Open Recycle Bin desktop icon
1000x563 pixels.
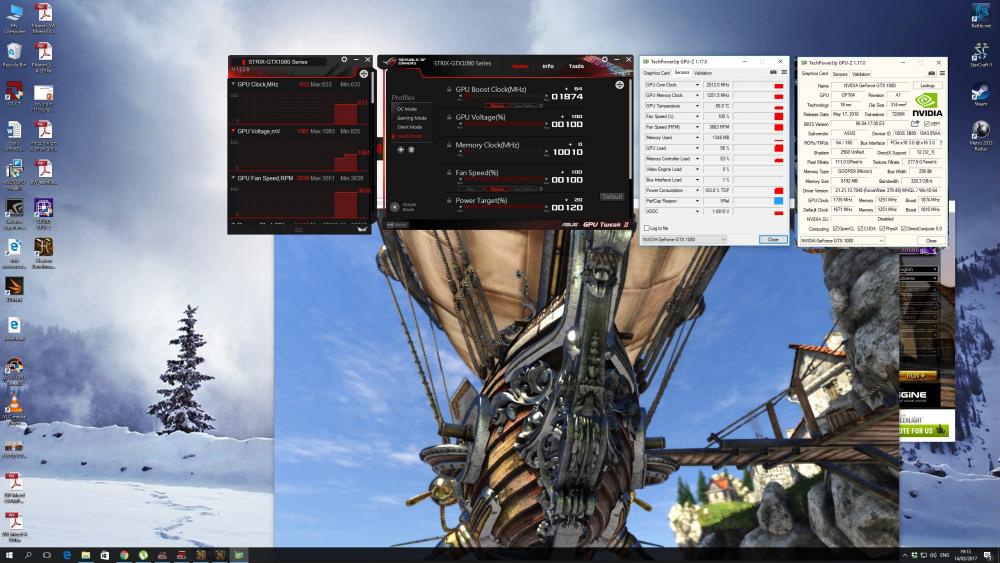point(14,56)
